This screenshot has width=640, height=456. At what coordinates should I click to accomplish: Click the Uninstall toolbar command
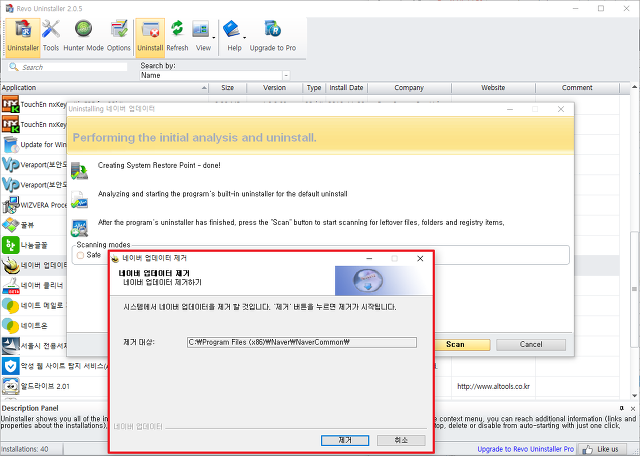150,37
